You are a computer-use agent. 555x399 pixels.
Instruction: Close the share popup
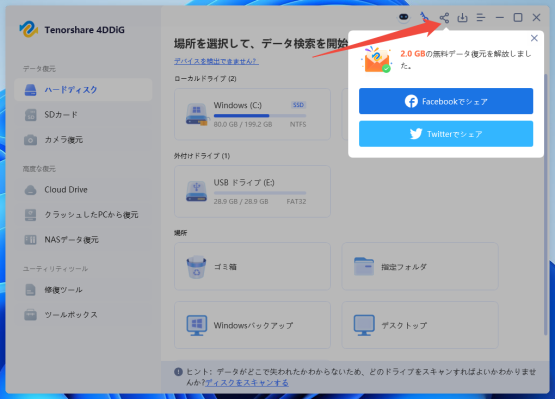[x=534, y=38]
